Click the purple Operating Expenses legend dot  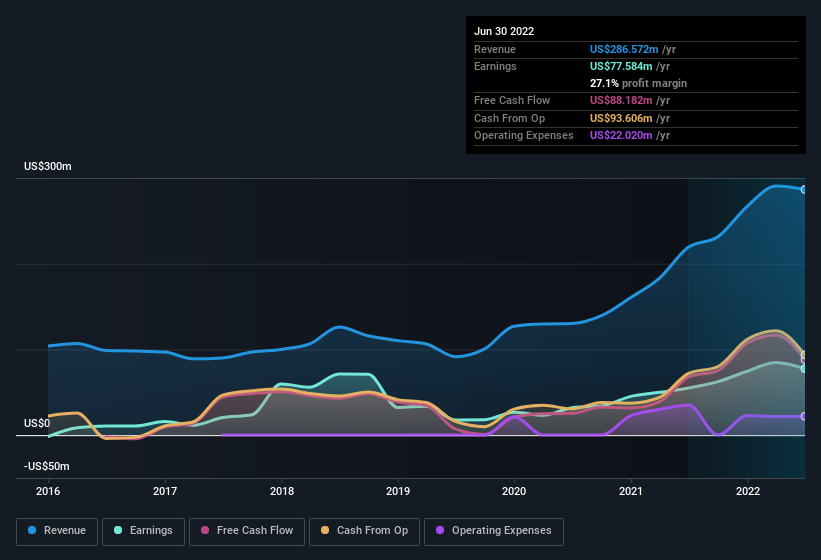pos(440,531)
